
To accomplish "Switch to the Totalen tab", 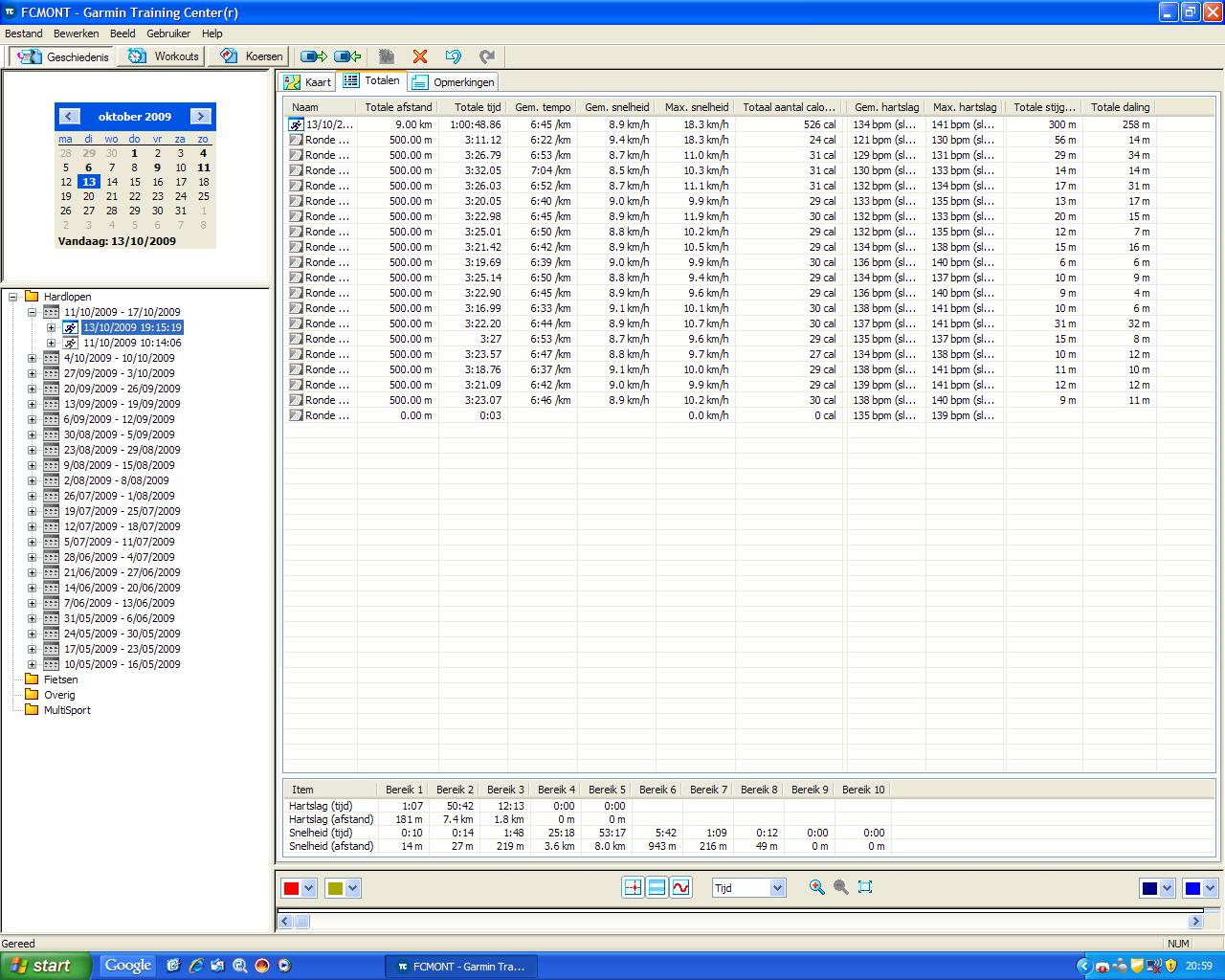I will tap(372, 81).
